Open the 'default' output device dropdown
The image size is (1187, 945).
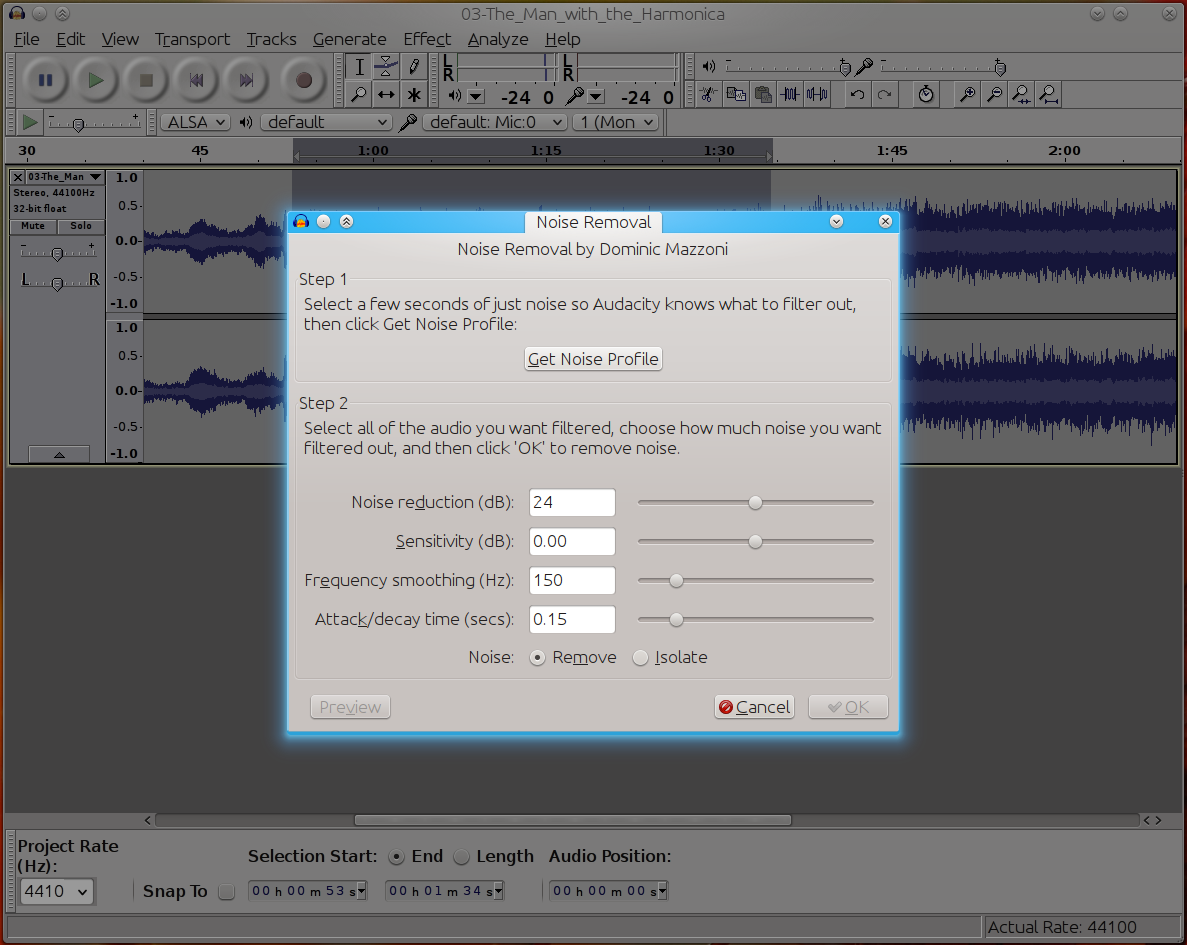[x=326, y=122]
